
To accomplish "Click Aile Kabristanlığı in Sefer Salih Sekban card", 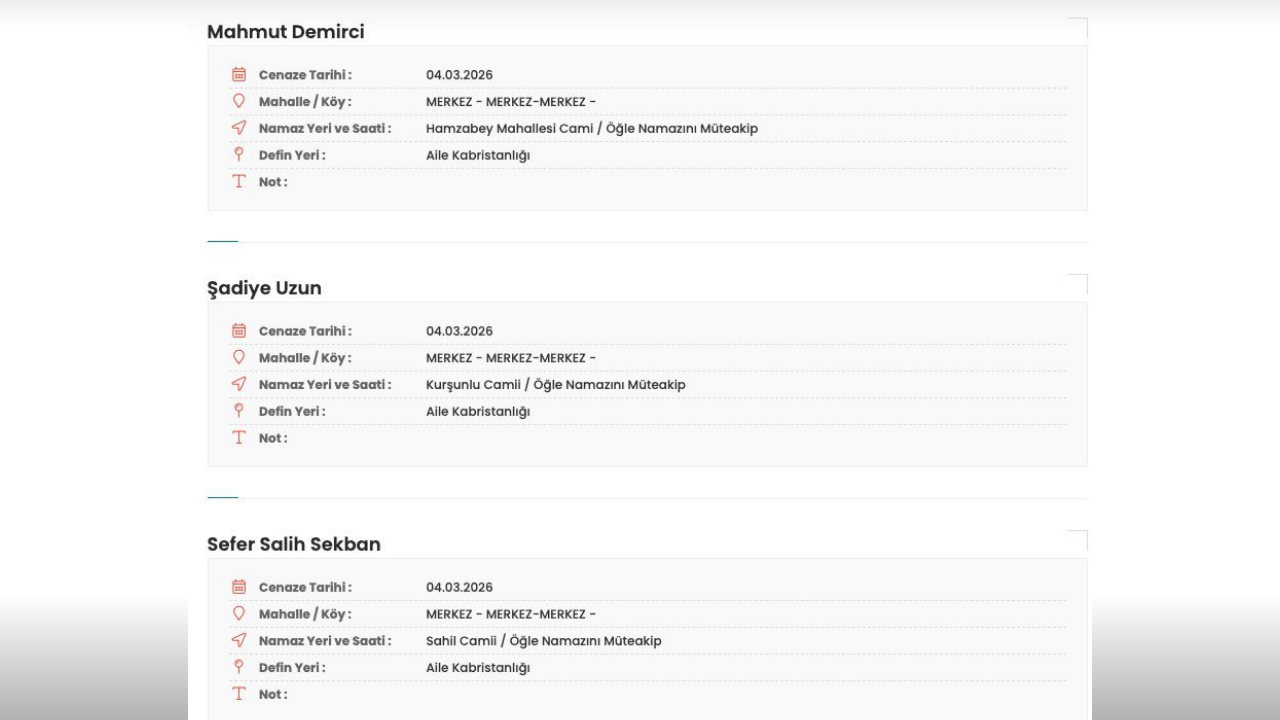I will pyautogui.click(x=478, y=668).
